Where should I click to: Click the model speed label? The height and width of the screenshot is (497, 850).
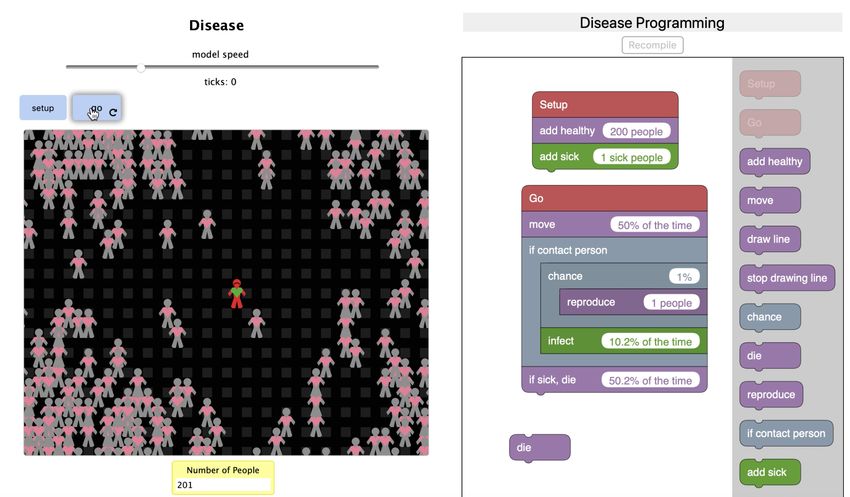(220, 54)
